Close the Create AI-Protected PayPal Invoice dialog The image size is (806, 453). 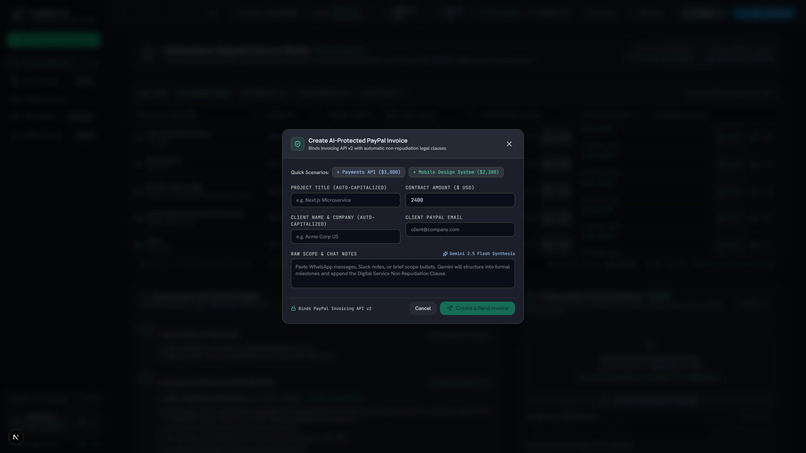tap(509, 144)
